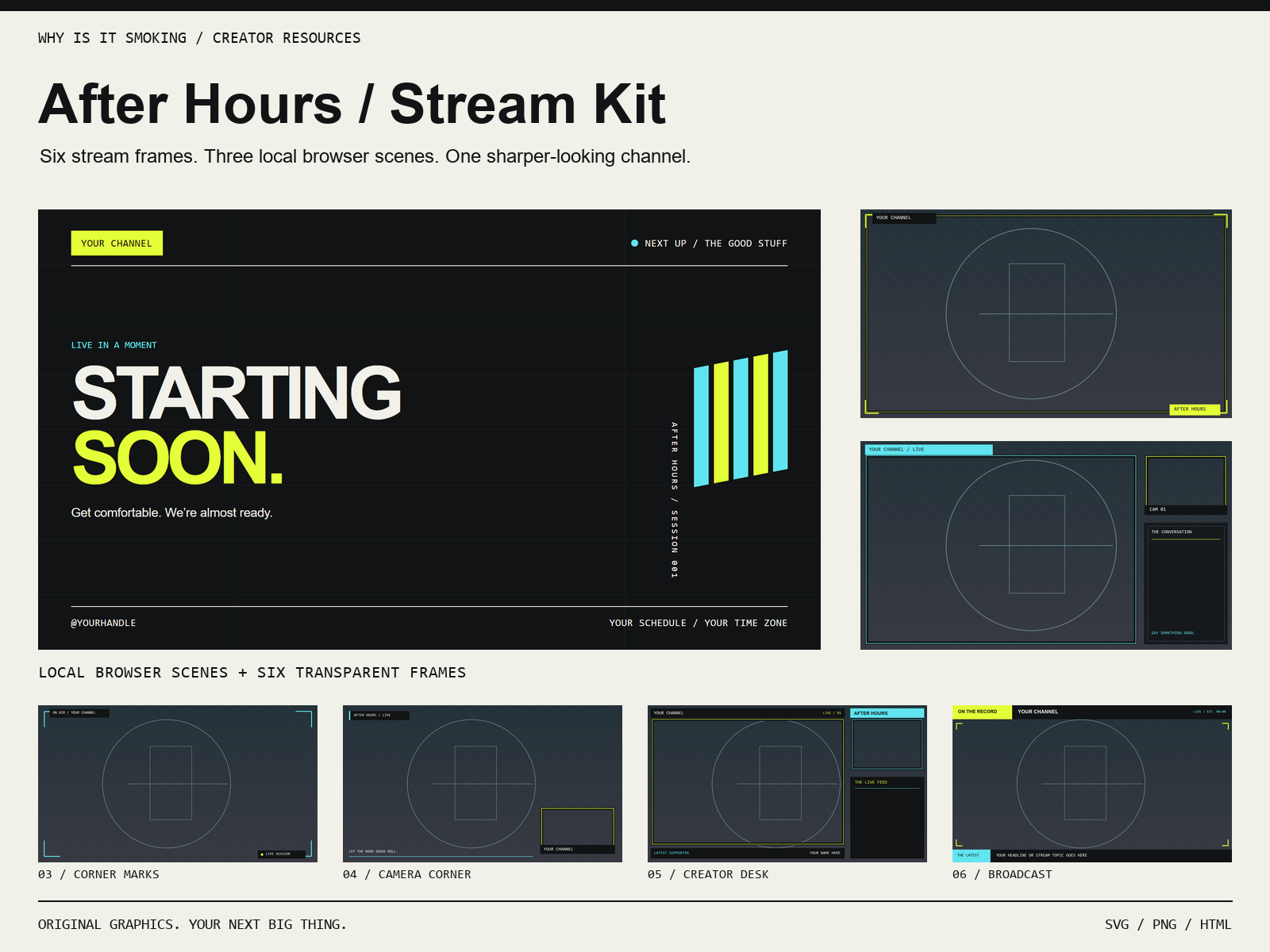Screen dimensions: 1270x952
Task: Click 'Get comfortable. We're almost ready.' text
Action: pyautogui.click(x=171, y=512)
